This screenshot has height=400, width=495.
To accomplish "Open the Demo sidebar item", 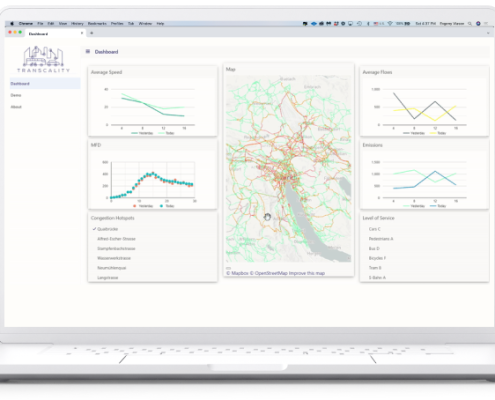I will [16, 95].
